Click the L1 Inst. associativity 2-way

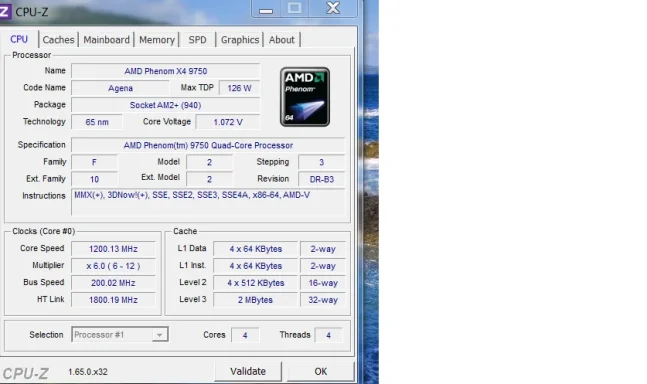[323, 266]
